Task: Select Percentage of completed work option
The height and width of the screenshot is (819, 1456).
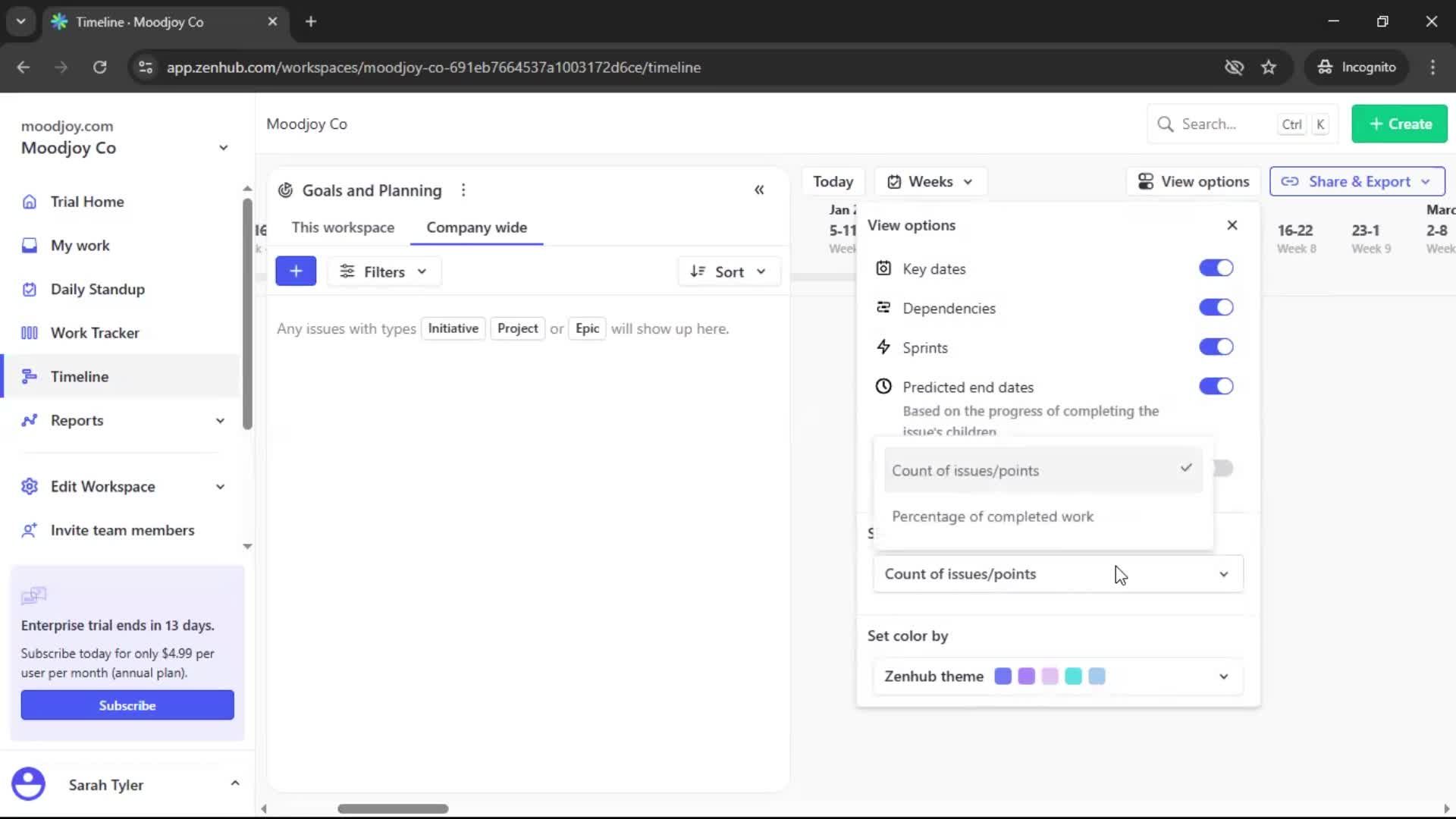Action: (993, 516)
